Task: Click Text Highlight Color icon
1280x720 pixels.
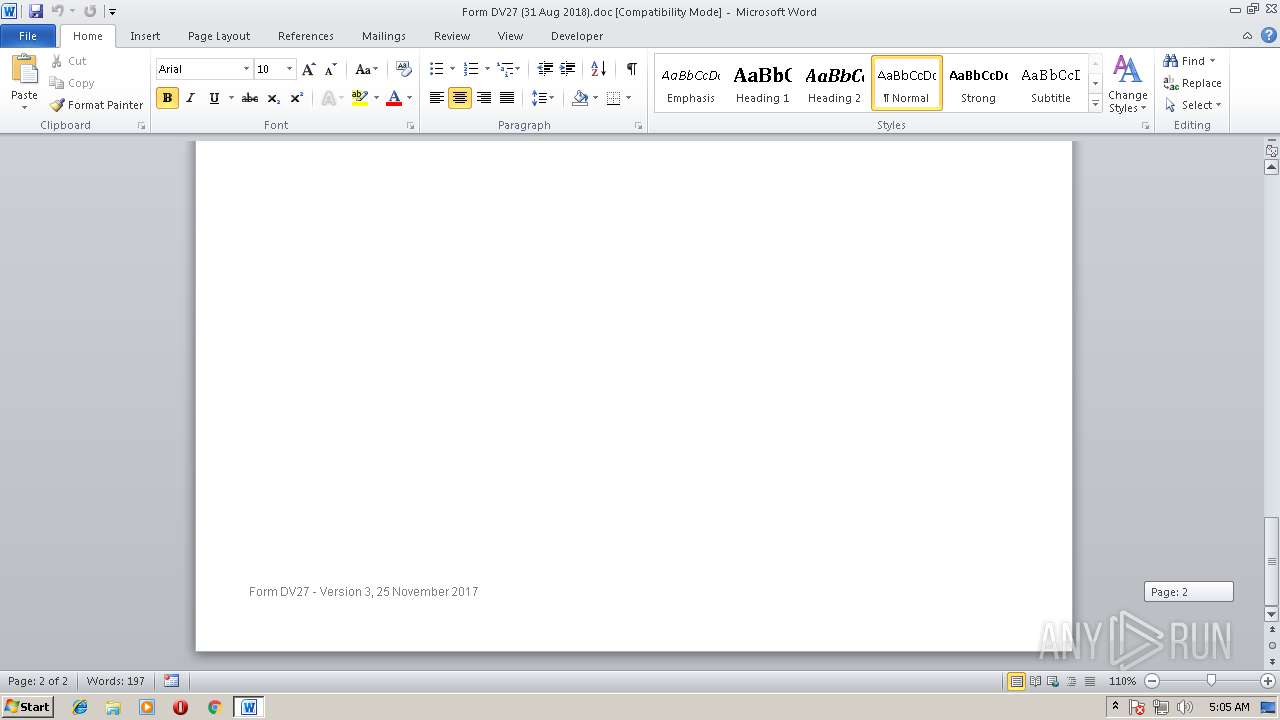Action: point(360,98)
